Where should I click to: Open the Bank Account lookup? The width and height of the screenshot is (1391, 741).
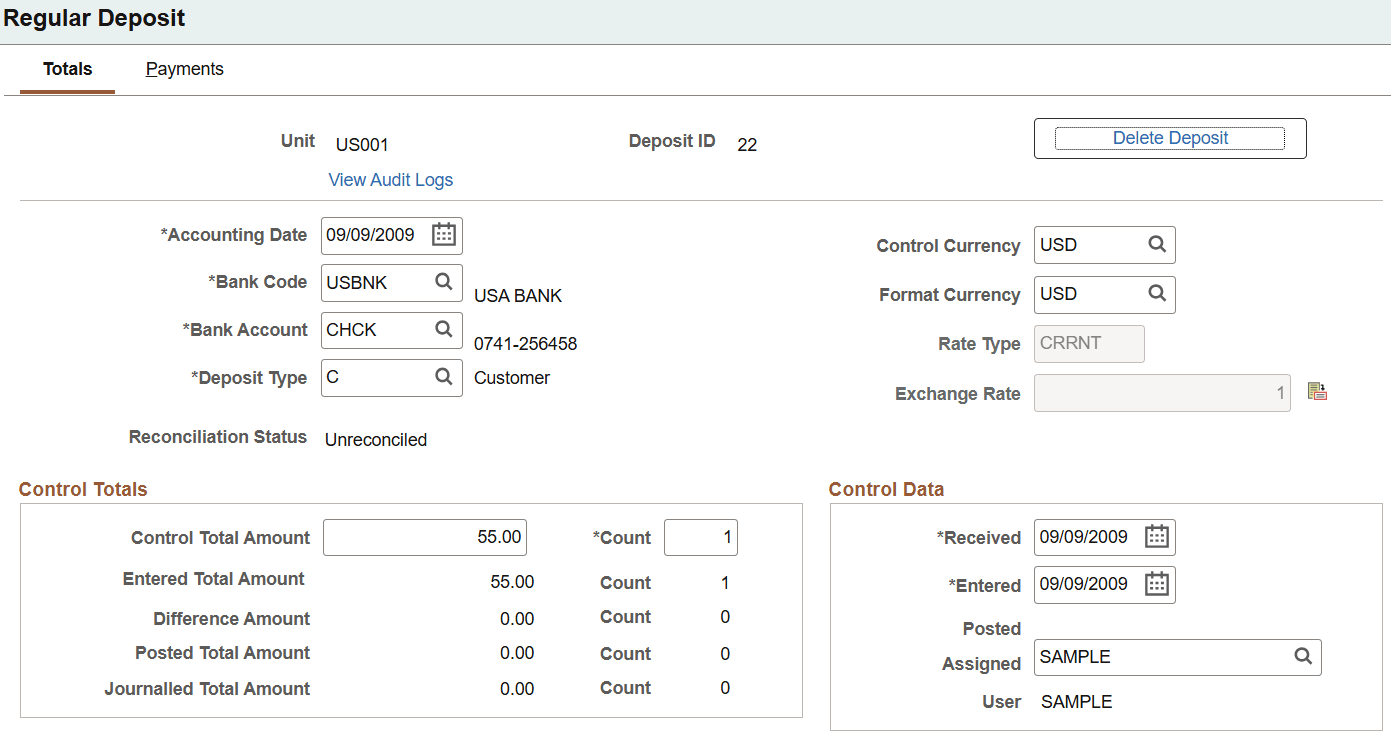444,330
